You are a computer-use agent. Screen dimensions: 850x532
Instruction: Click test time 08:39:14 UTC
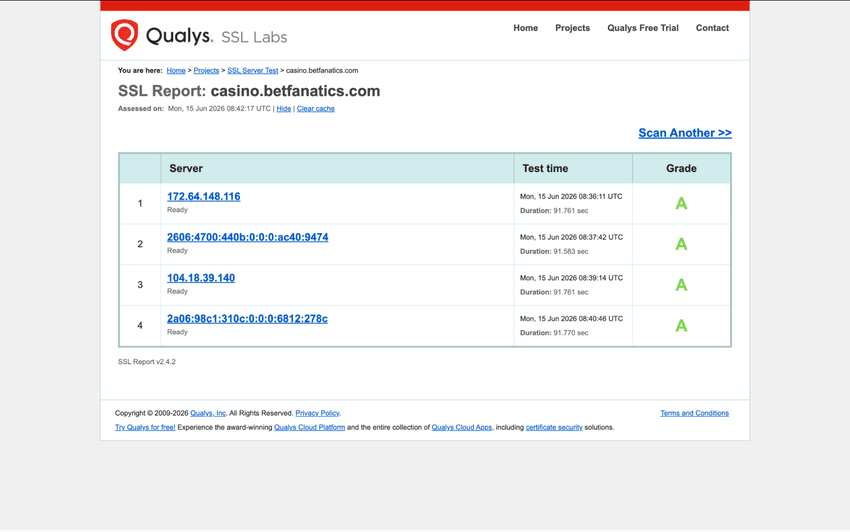[571, 278]
